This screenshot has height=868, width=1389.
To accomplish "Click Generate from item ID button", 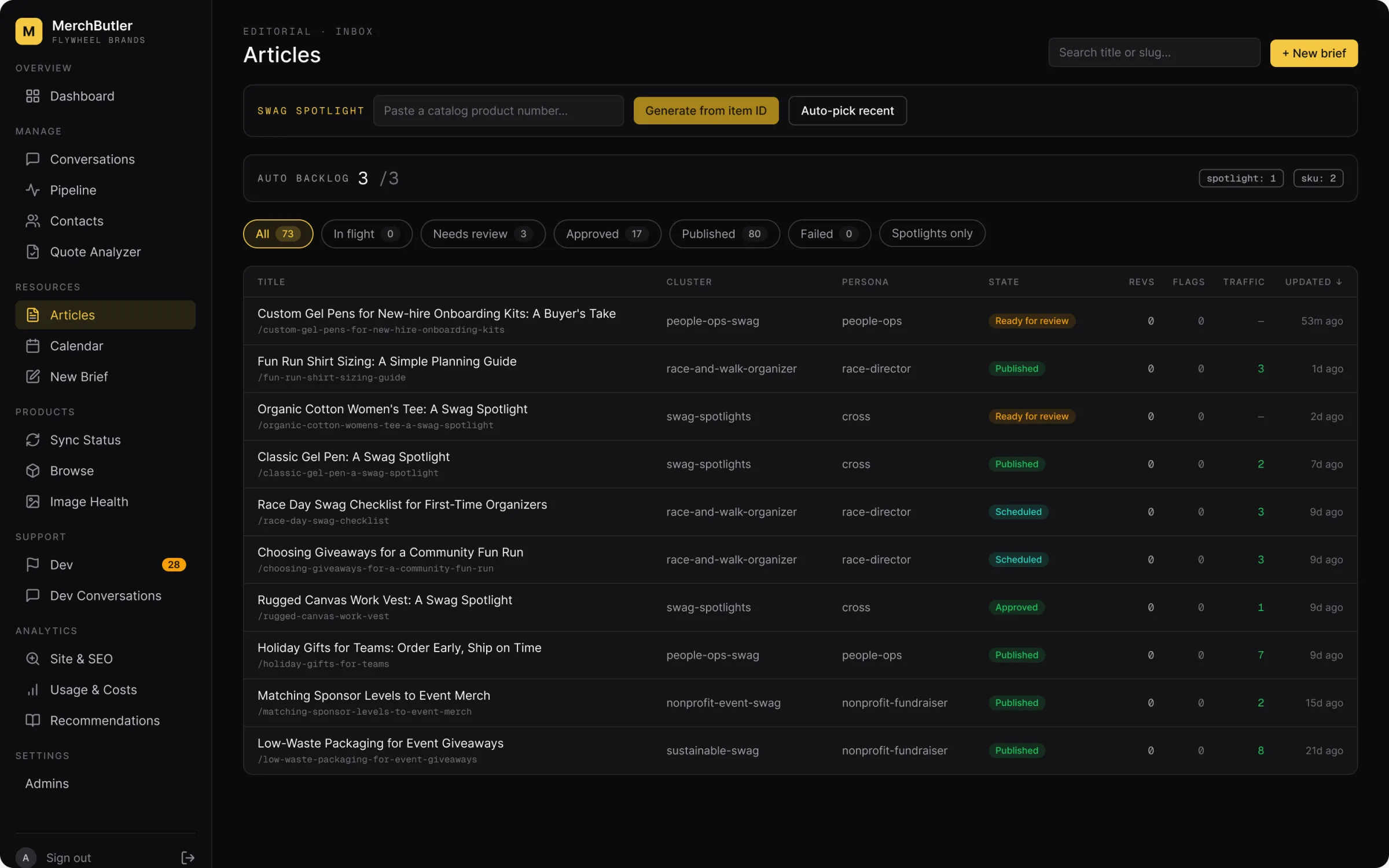I will click(x=705, y=111).
